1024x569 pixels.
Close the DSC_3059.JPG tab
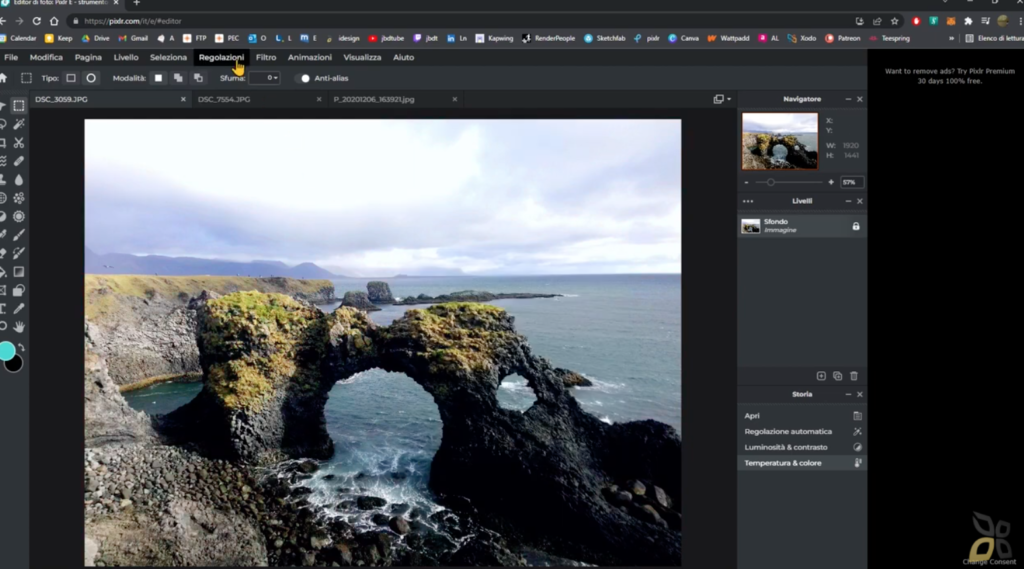tap(183, 99)
